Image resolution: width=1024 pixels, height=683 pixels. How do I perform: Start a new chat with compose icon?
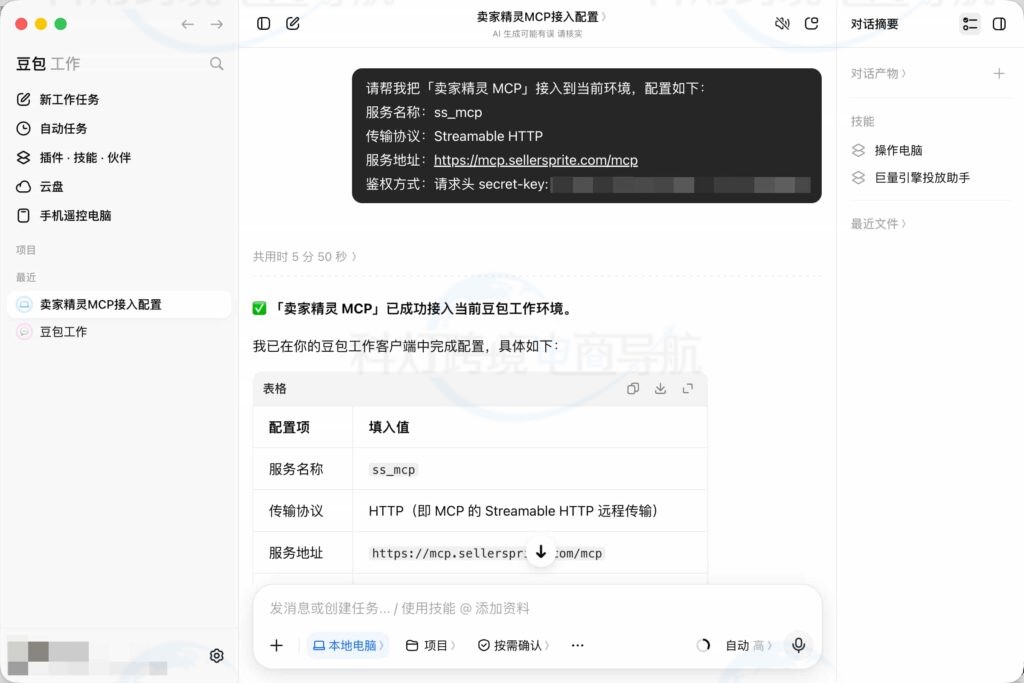tap(293, 24)
